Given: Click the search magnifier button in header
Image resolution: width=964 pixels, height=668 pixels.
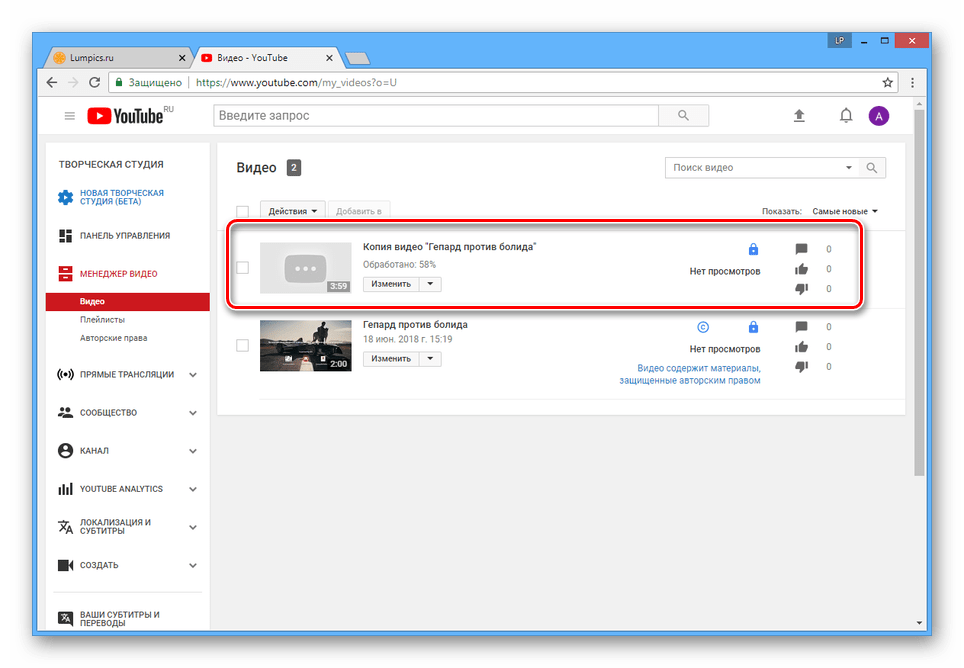Looking at the screenshot, I should click(x=684, y=116).
